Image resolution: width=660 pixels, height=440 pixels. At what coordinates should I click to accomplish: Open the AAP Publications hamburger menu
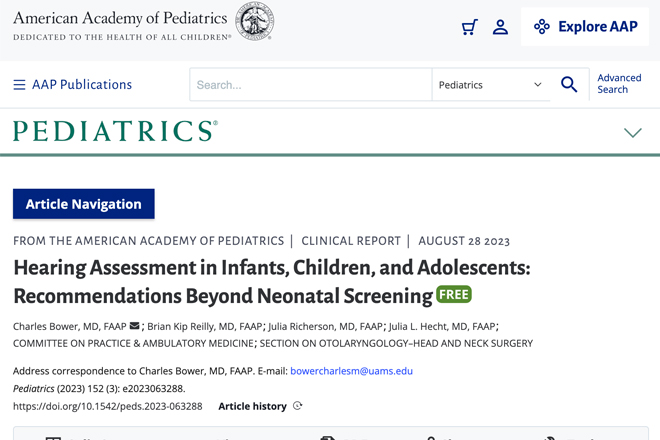[x=72, y=85]
